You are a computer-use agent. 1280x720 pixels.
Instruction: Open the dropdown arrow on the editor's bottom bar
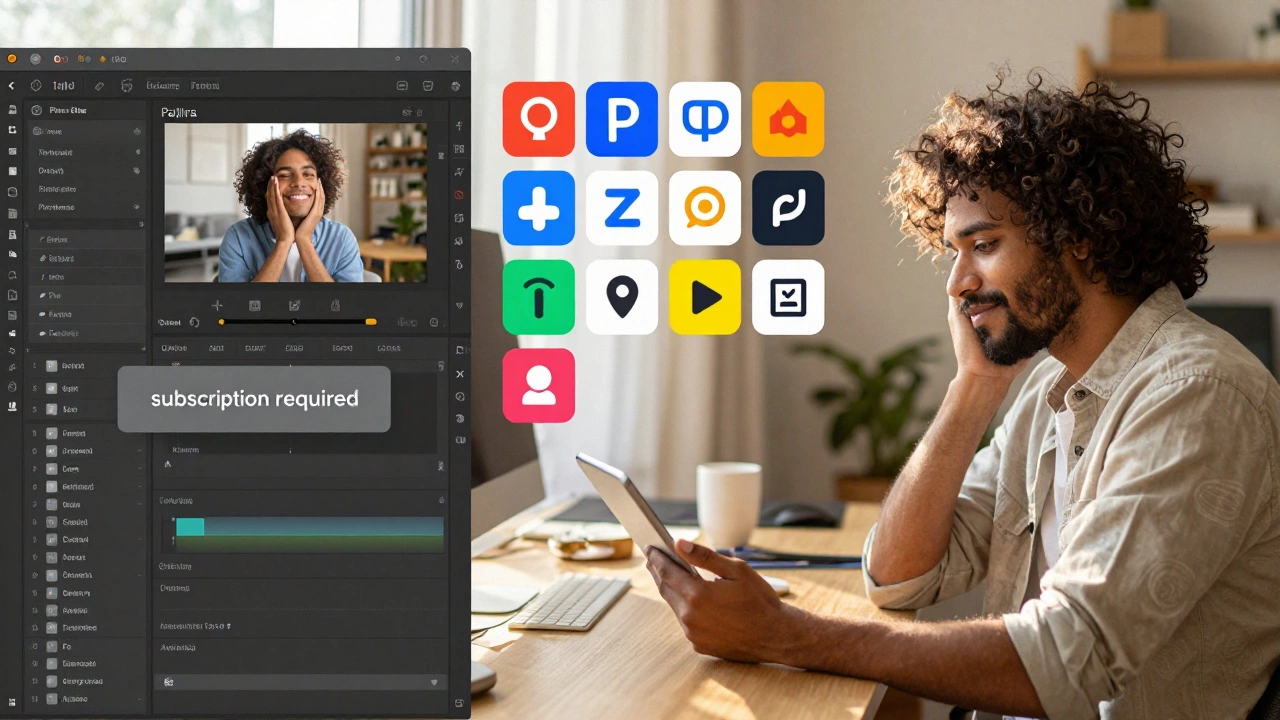tap(434, 682)
